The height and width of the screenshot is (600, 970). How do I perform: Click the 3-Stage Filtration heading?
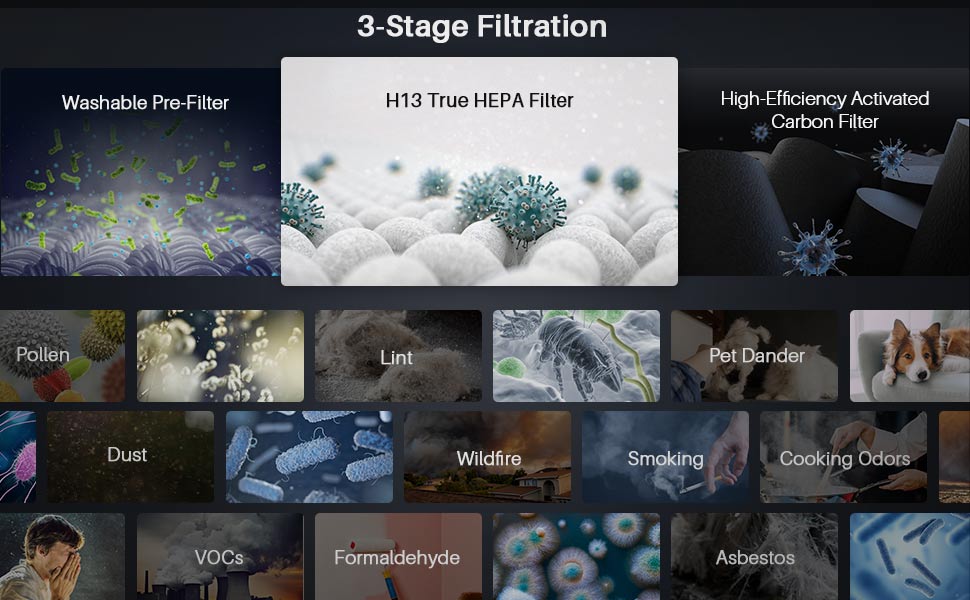click(x=482, y=27)
